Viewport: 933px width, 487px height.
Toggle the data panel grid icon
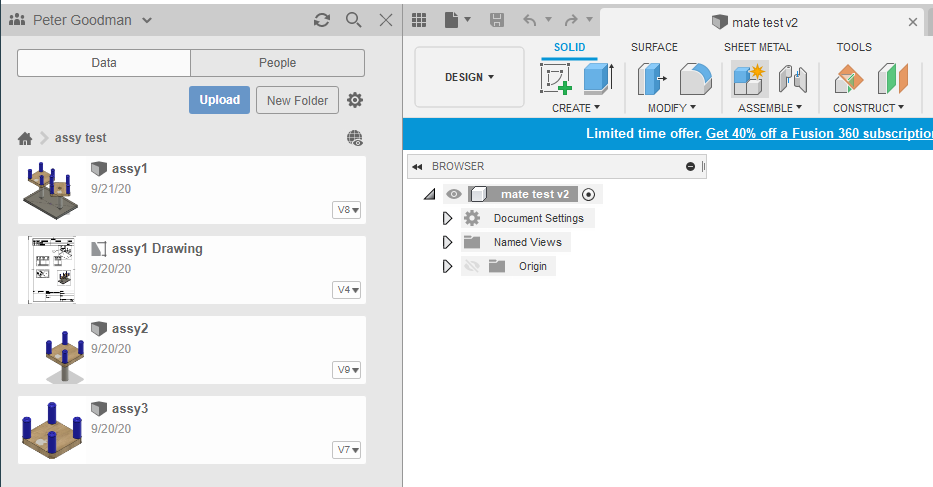(419, 20)
